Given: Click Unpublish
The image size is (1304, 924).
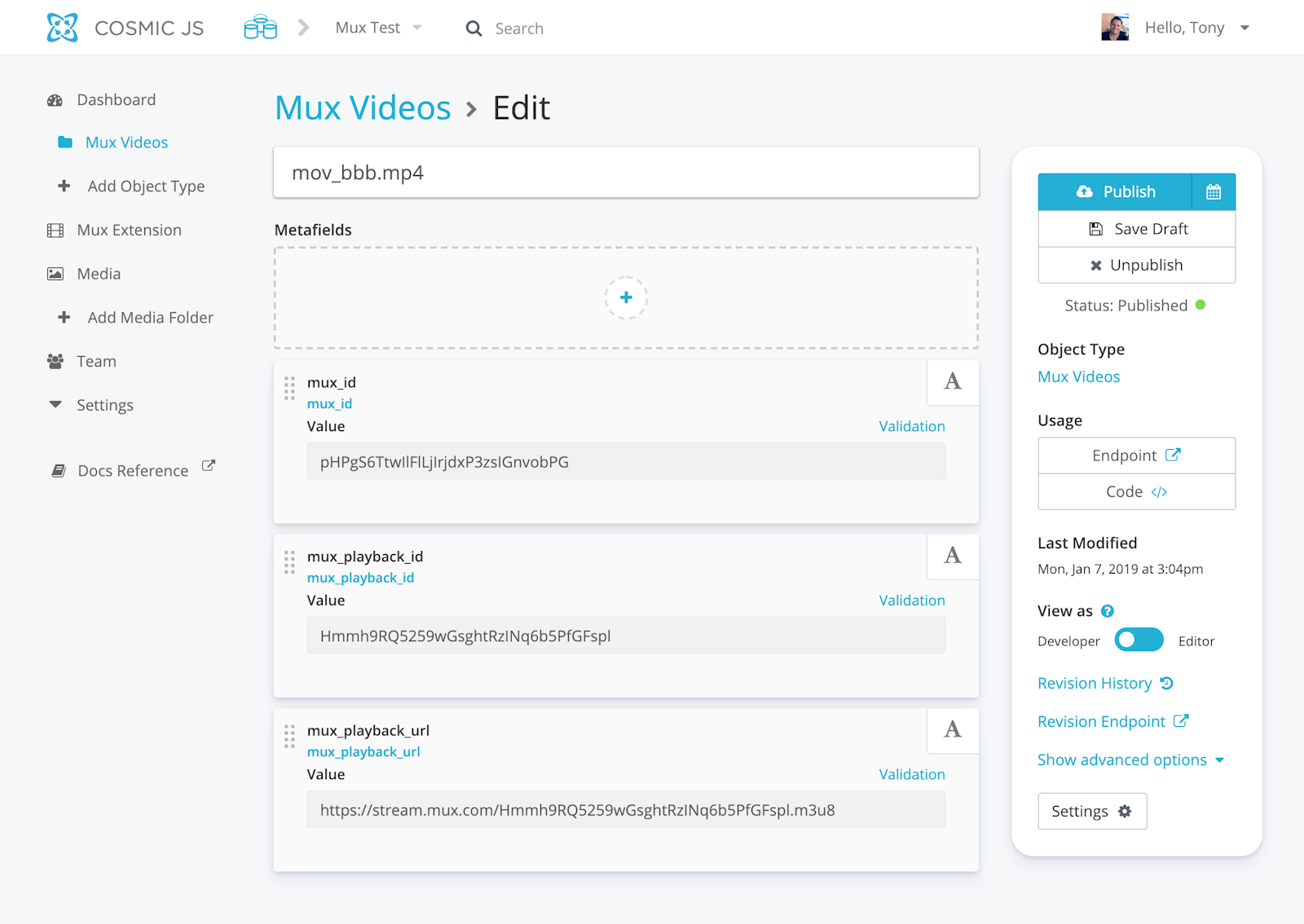Looking at the screenshot, I should click(x=1136, y=265).
